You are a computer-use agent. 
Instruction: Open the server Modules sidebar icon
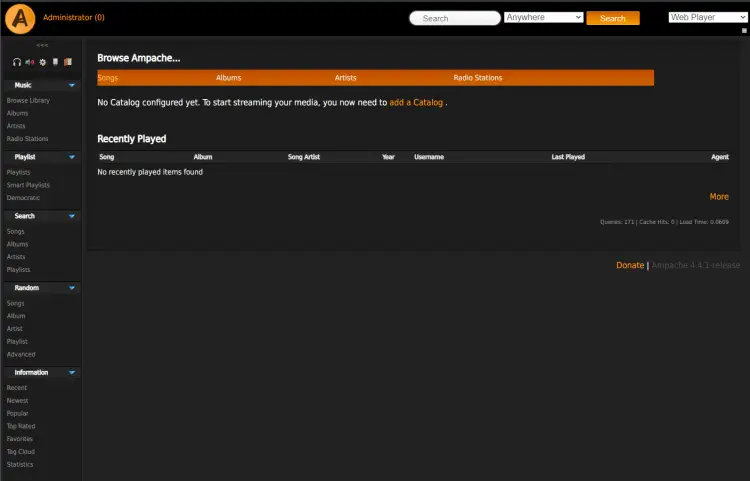click(55, 62)
